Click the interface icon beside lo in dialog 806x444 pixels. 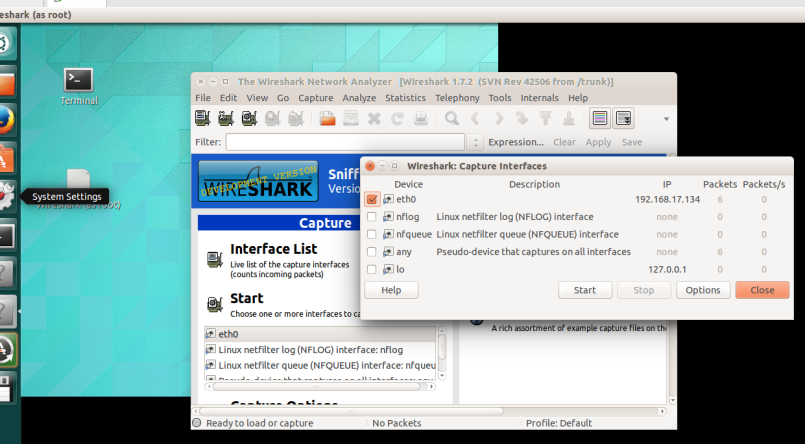tap(388, 269)
